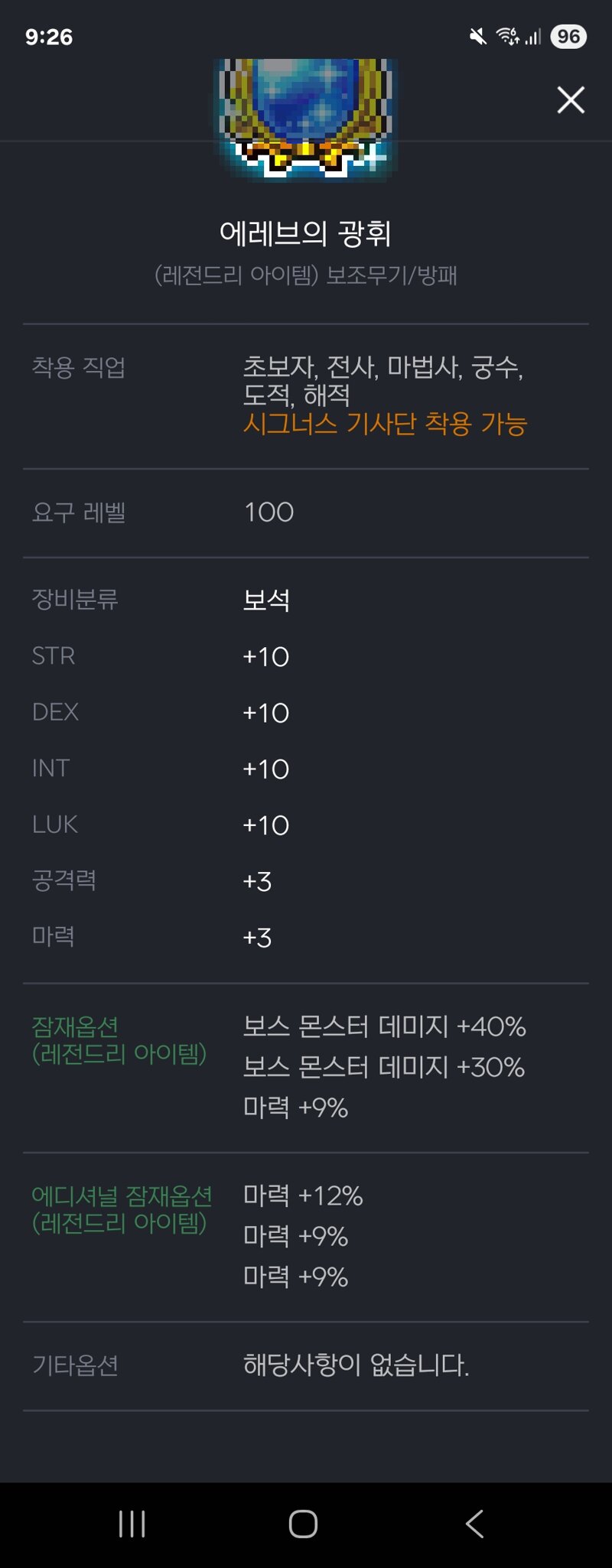Tap the 장비분류 value 보석
The height and width of the screenshot is (1568, 612).
(x=266, y=600)
